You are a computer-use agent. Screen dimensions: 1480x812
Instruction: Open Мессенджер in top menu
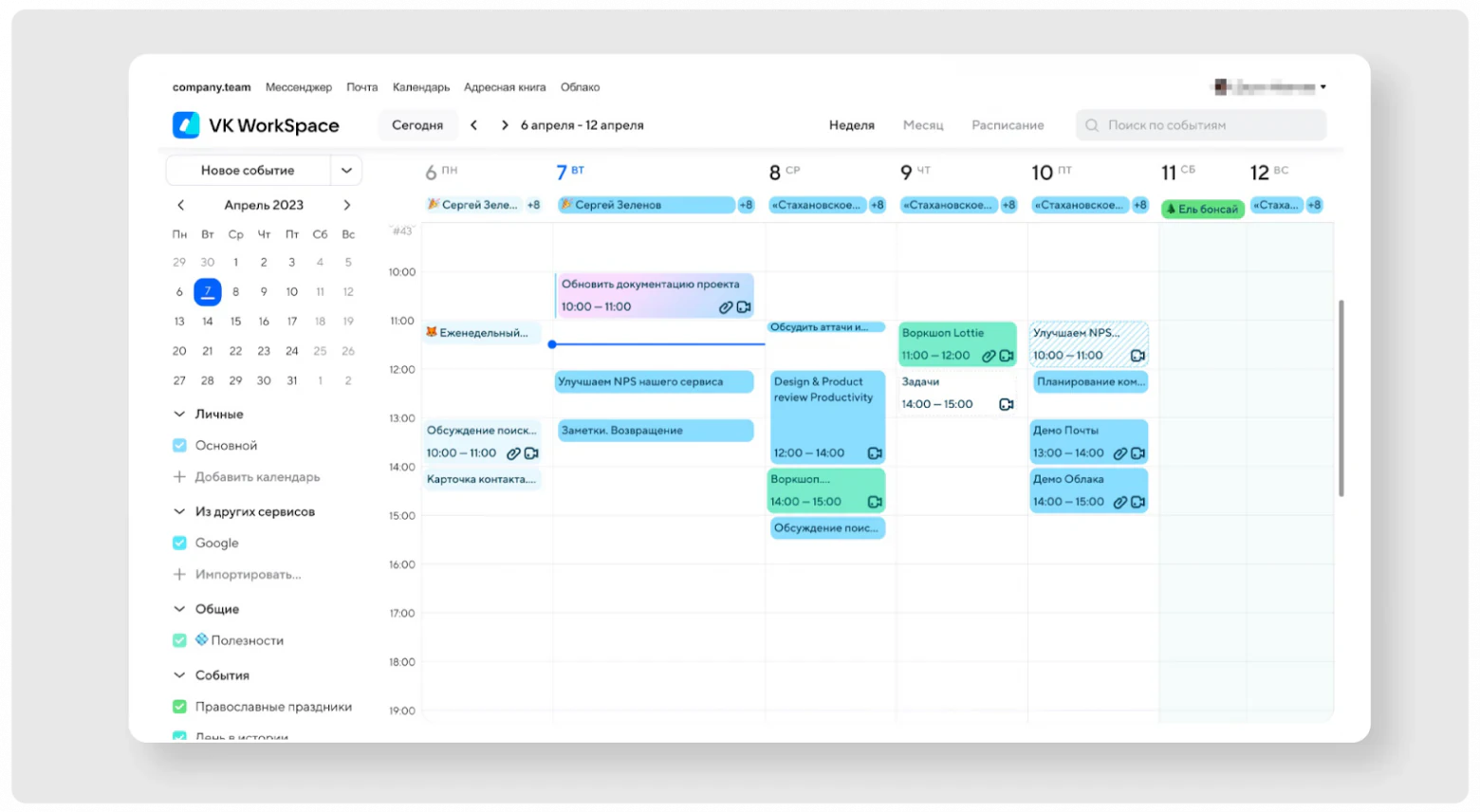click(x=299, y=87)
